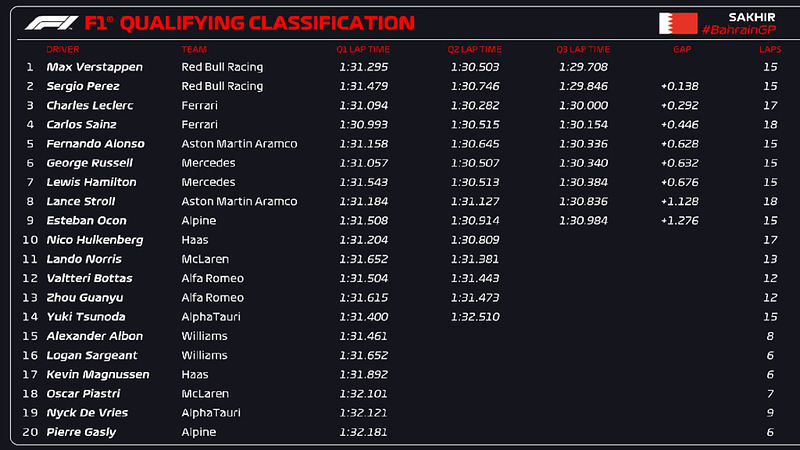Click the TEAM column header
Image resolution: width=800 pixels, height=450 pixels.
[x=194, y=49]
